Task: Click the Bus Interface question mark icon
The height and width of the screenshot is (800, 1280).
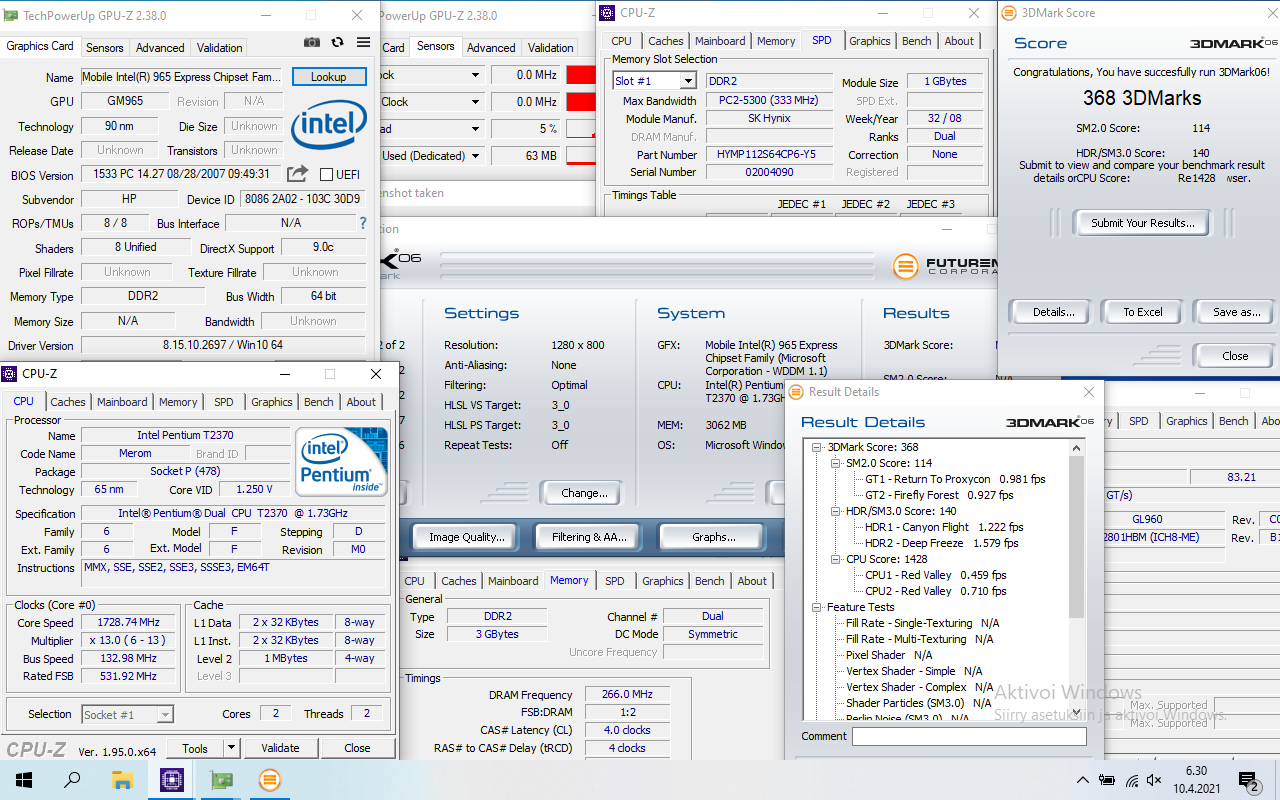Action: (363, 223)
